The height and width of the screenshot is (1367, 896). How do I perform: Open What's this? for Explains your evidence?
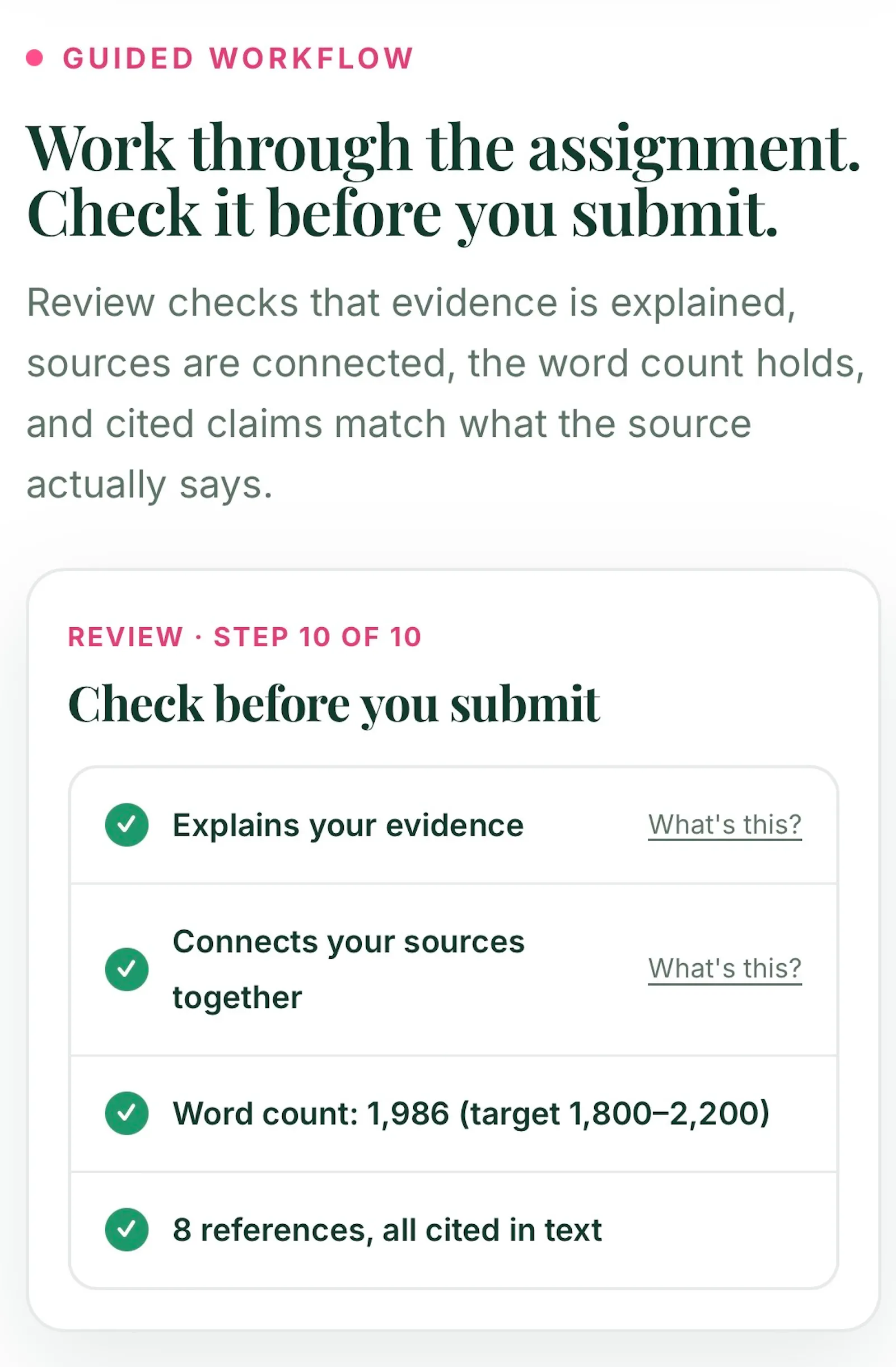725,825
